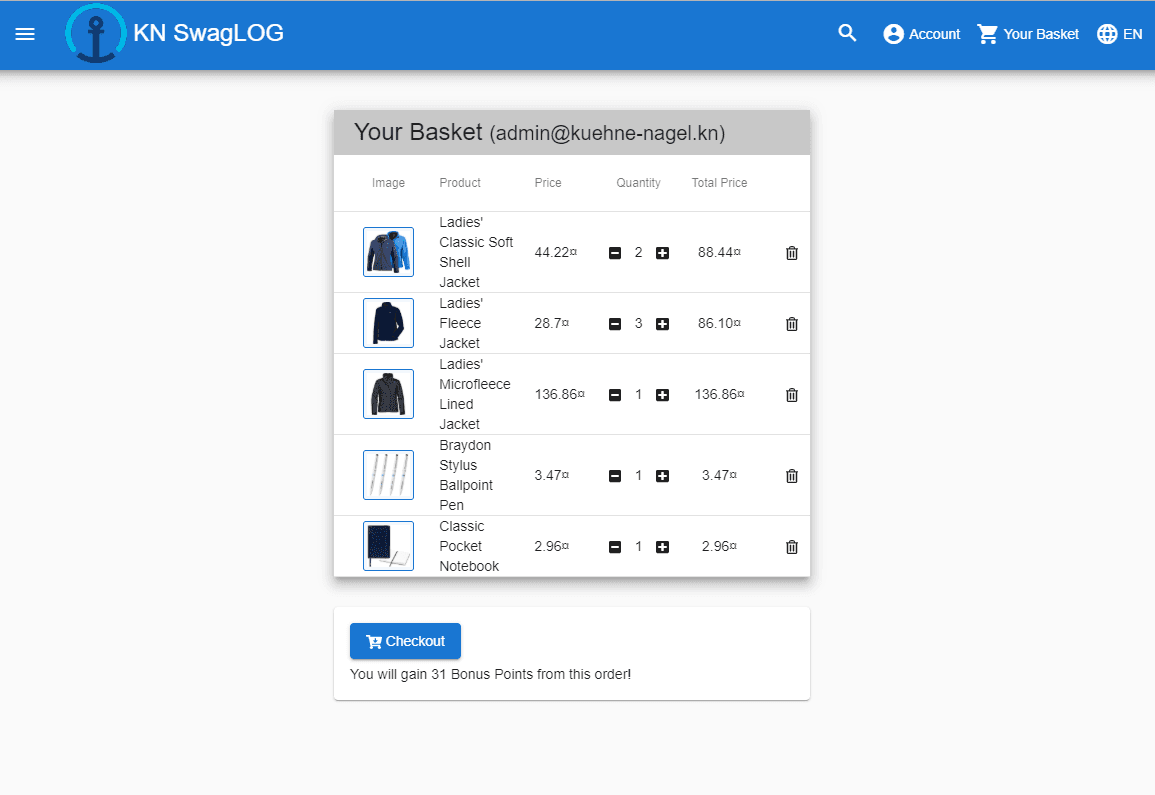The height and width of the screenshot is (795, 1155).
Task: Delete Ladies' Microfleece Lined Jacket from basket
Action: (x=792, y=395)
